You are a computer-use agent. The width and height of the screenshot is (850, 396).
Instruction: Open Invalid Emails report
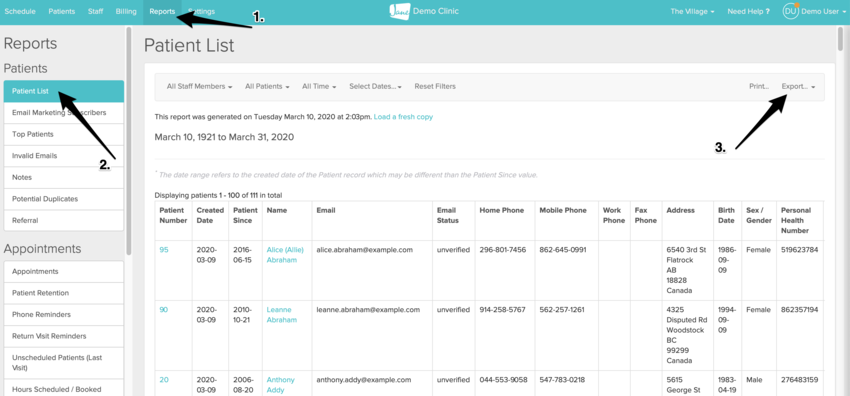(x=63, y=156)
